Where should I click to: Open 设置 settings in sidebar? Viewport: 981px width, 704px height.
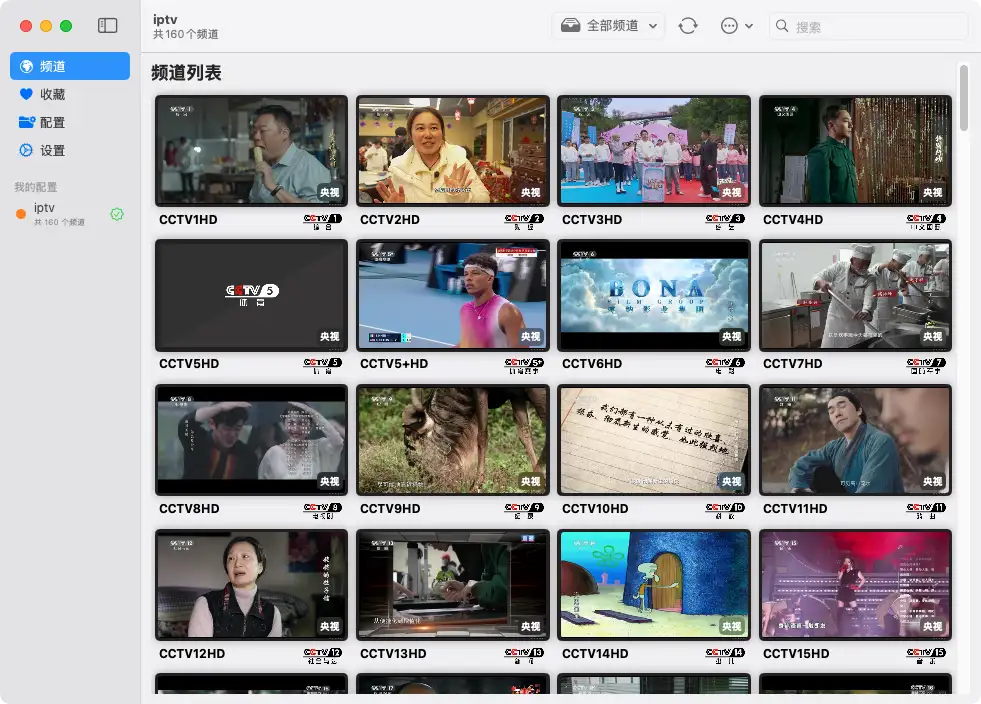pos(70,150)
